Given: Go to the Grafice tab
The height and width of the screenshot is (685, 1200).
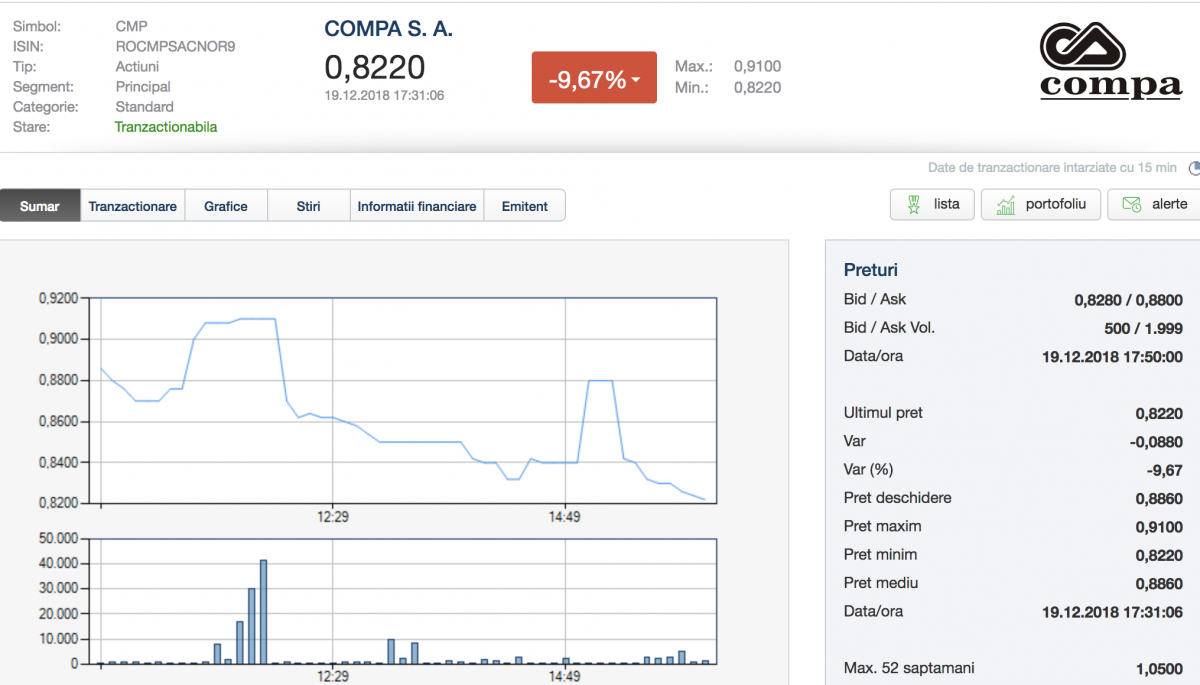Looking at the screenshot, I should (226, 206).
